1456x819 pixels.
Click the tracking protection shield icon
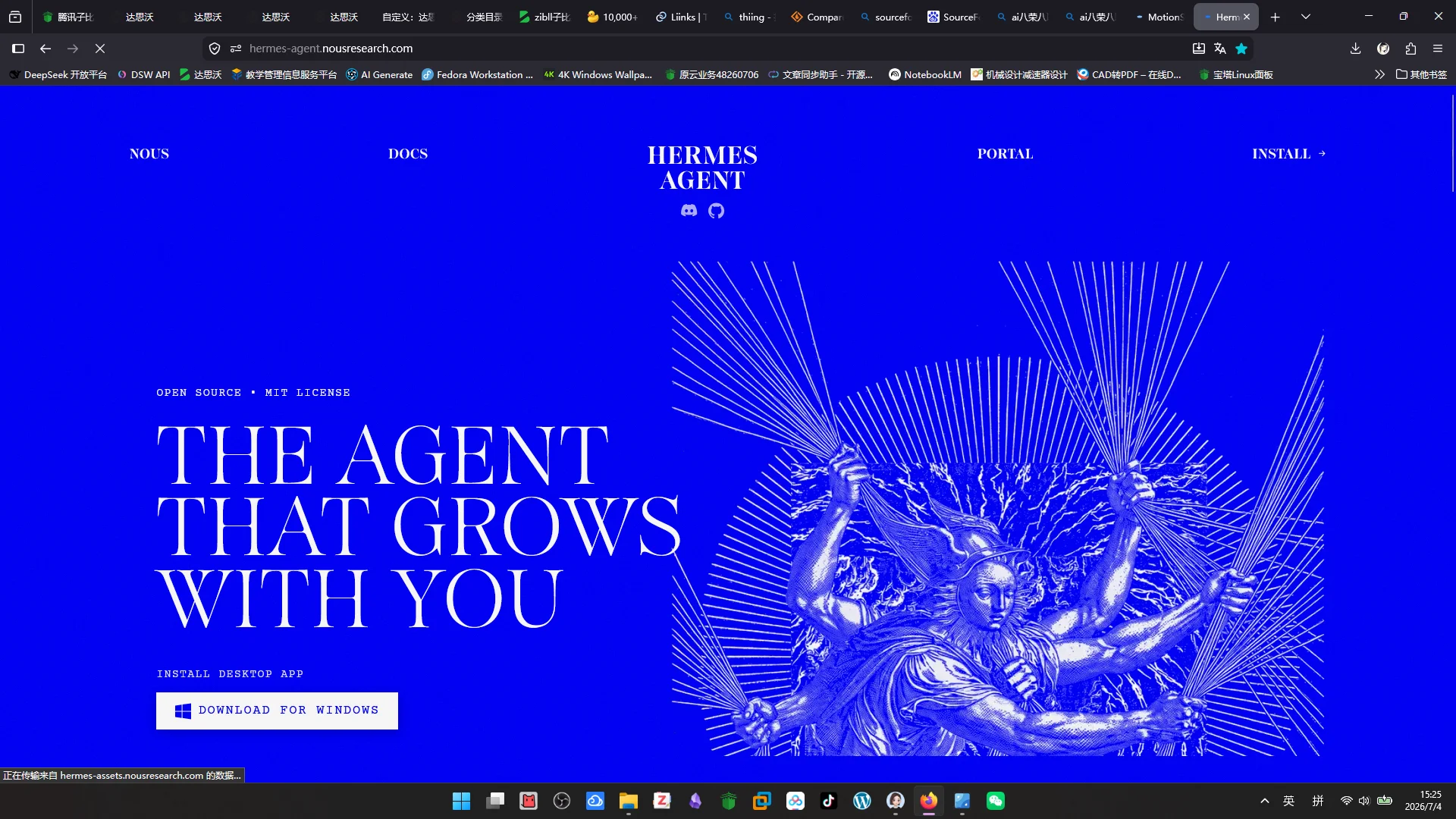coord(215,49)
